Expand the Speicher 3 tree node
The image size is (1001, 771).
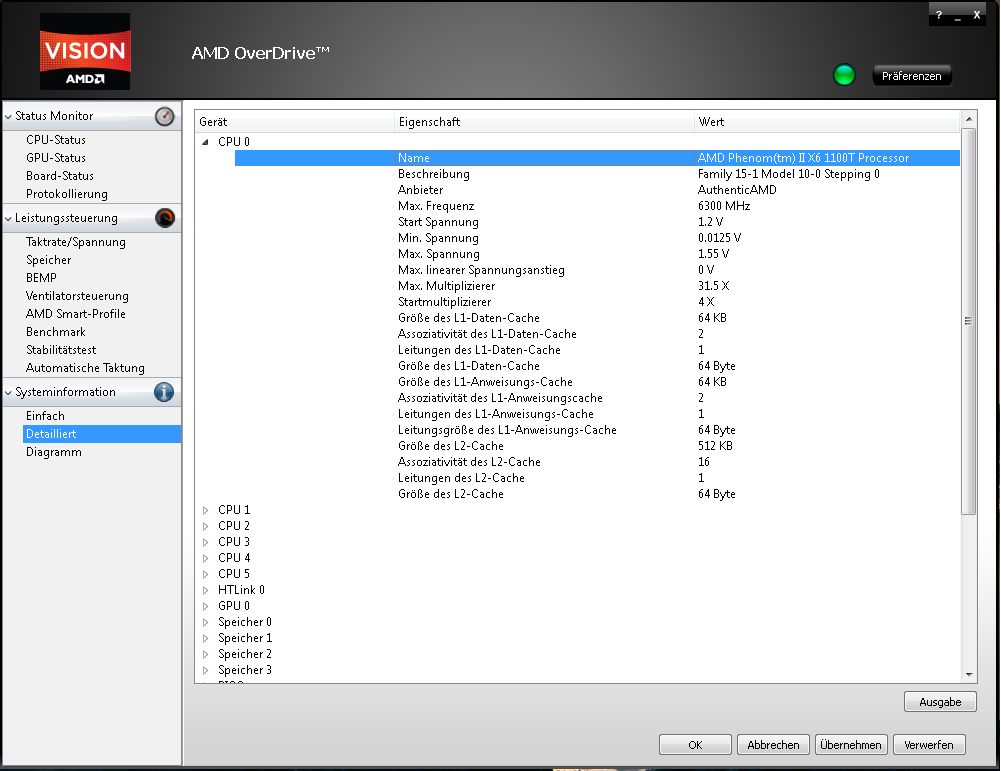pos(206,670)
